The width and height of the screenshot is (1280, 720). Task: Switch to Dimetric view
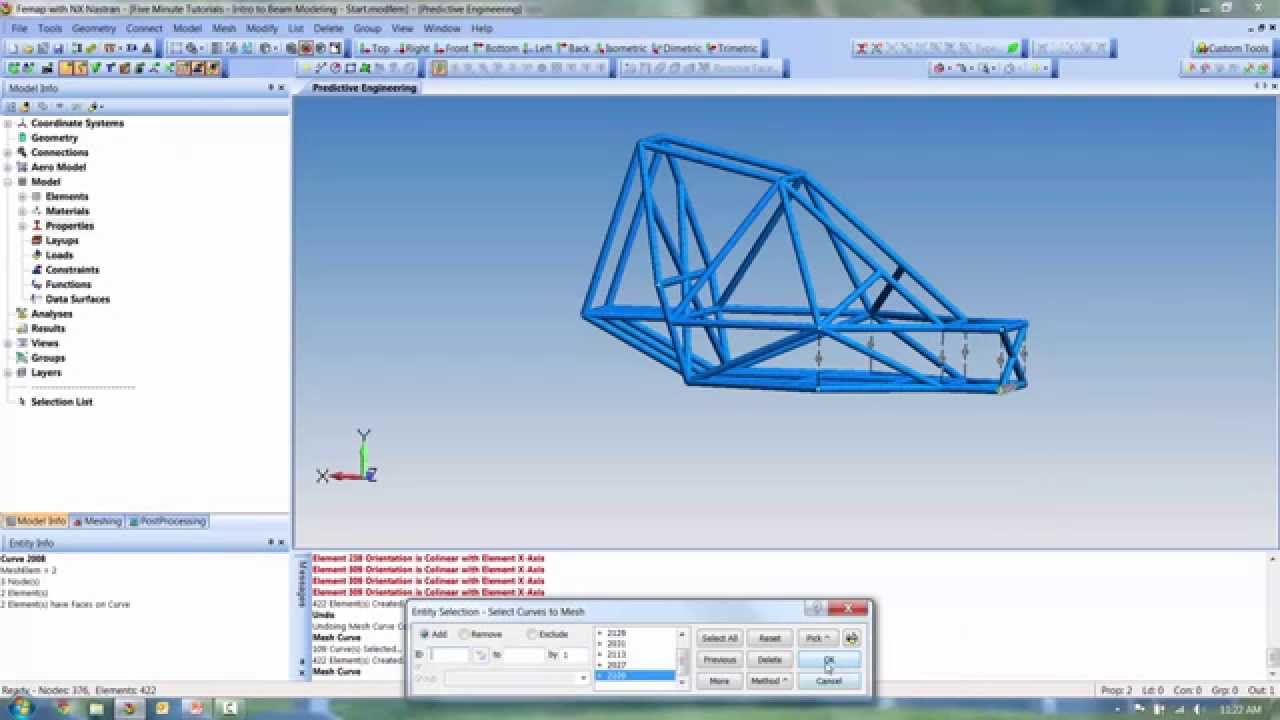click(677, 48)
